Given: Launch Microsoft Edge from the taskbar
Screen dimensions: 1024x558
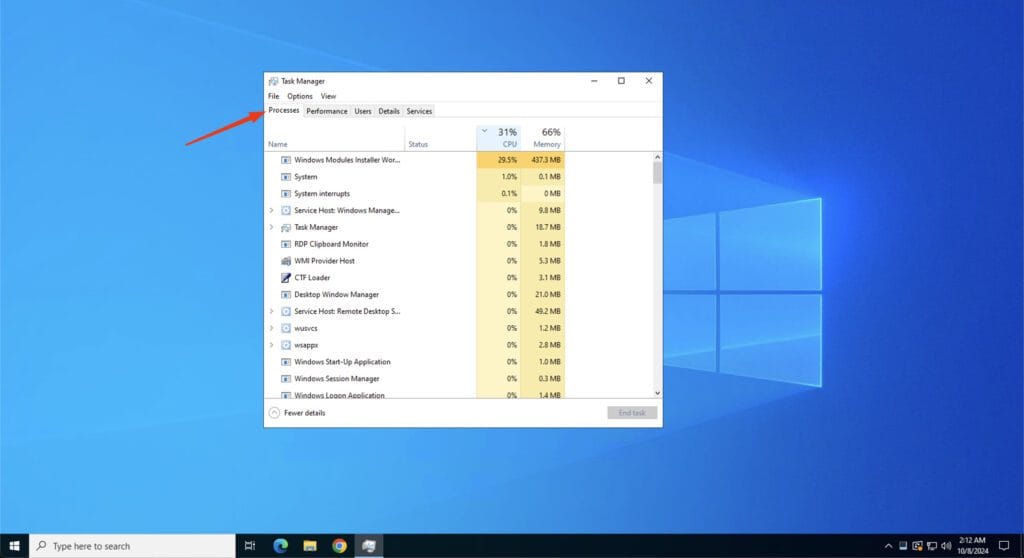Looking at the screenshot, I should (x=280, y=546).
